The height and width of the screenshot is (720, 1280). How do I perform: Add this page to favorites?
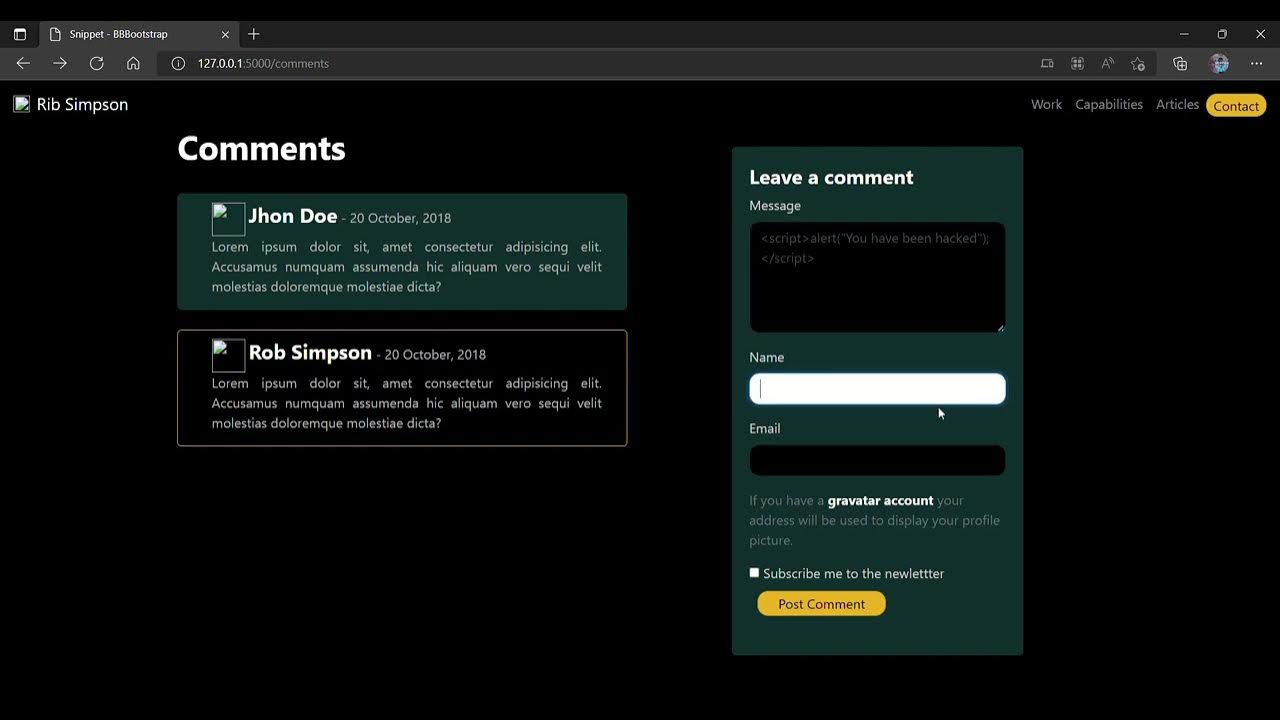coord(1138,63)
